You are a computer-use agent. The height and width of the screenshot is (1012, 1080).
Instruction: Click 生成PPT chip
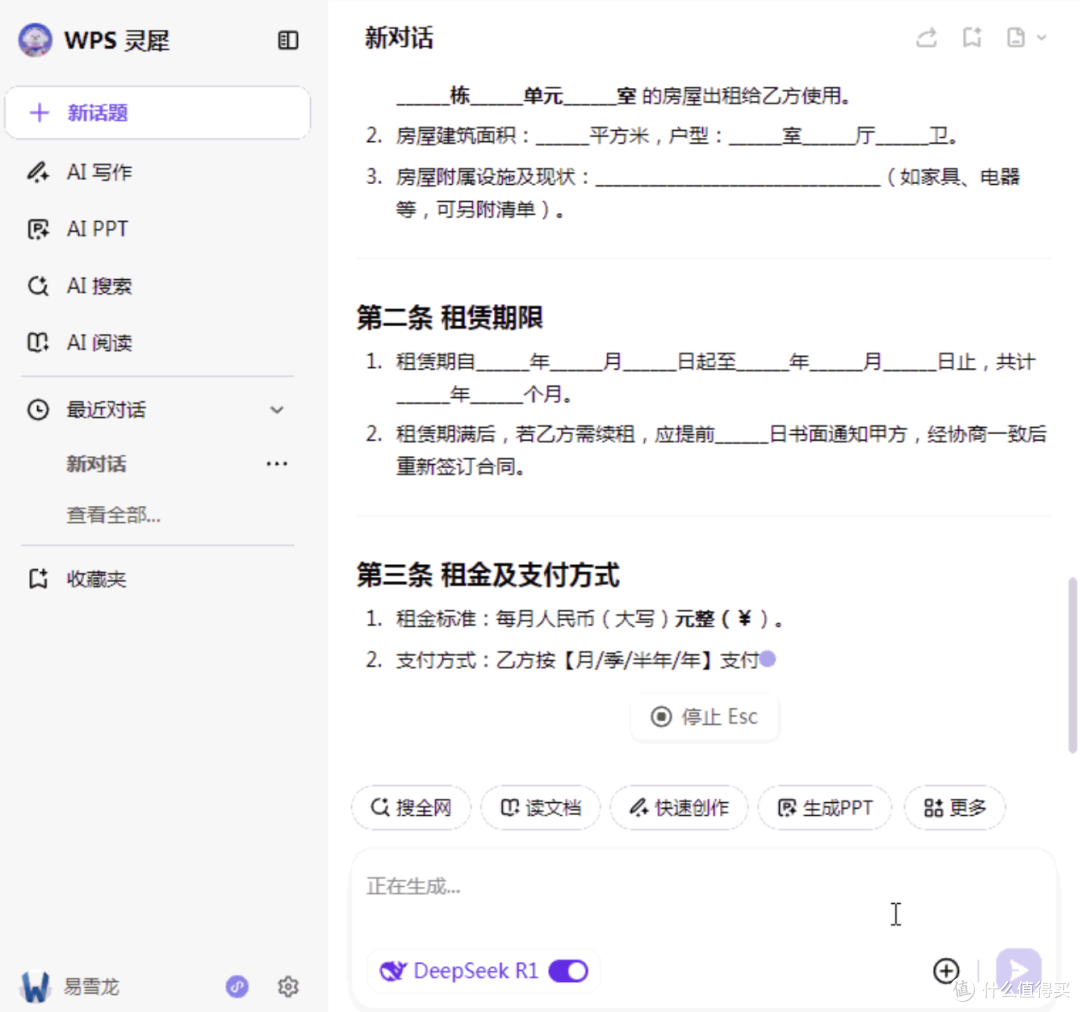coord(825,807)
